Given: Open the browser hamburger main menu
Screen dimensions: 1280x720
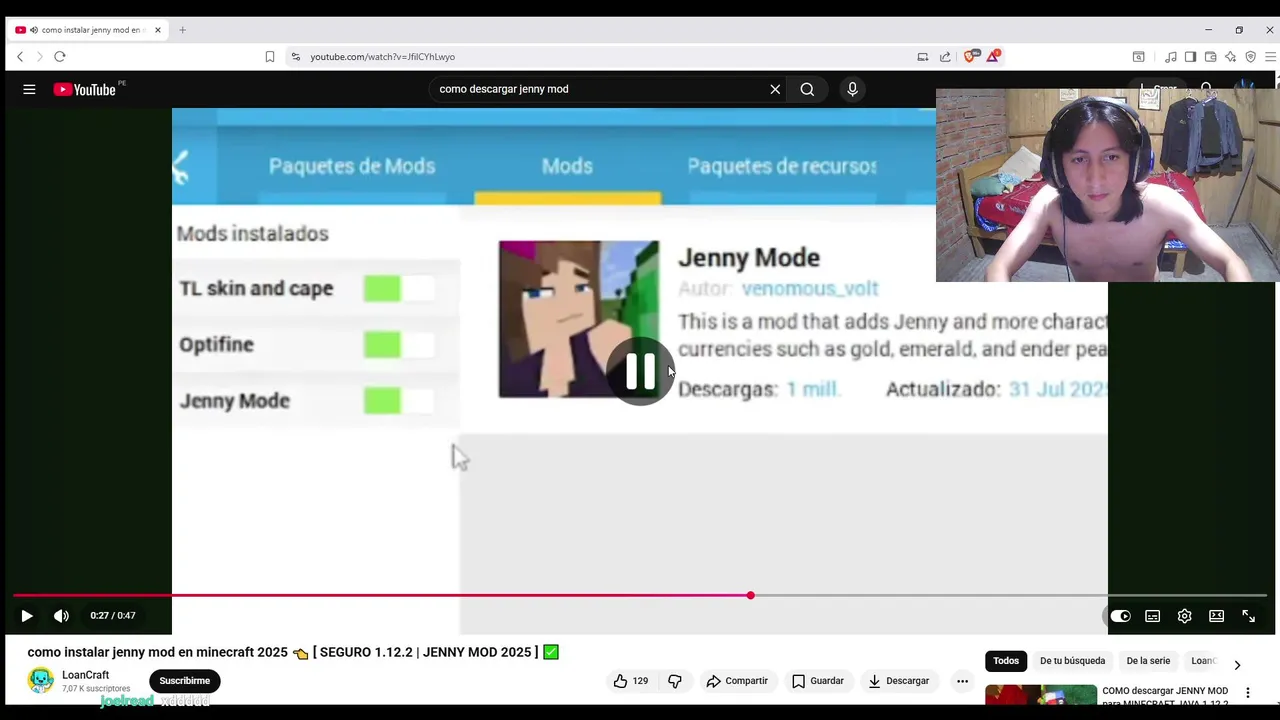Looking at the screenshot, I should tap(1271, 57).
